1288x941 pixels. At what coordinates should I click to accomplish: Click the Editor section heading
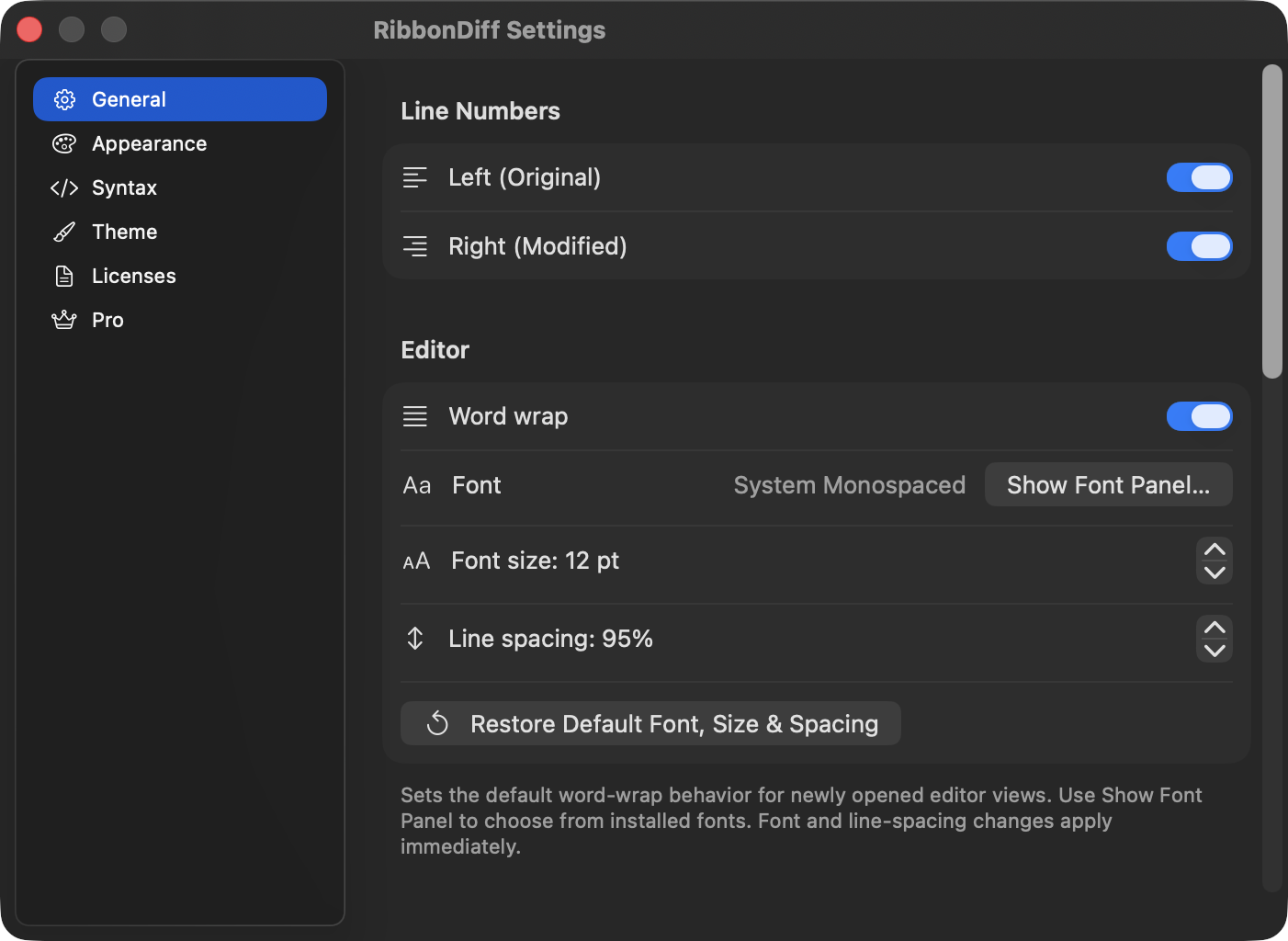pyautogui.click(x=435, y=350)
